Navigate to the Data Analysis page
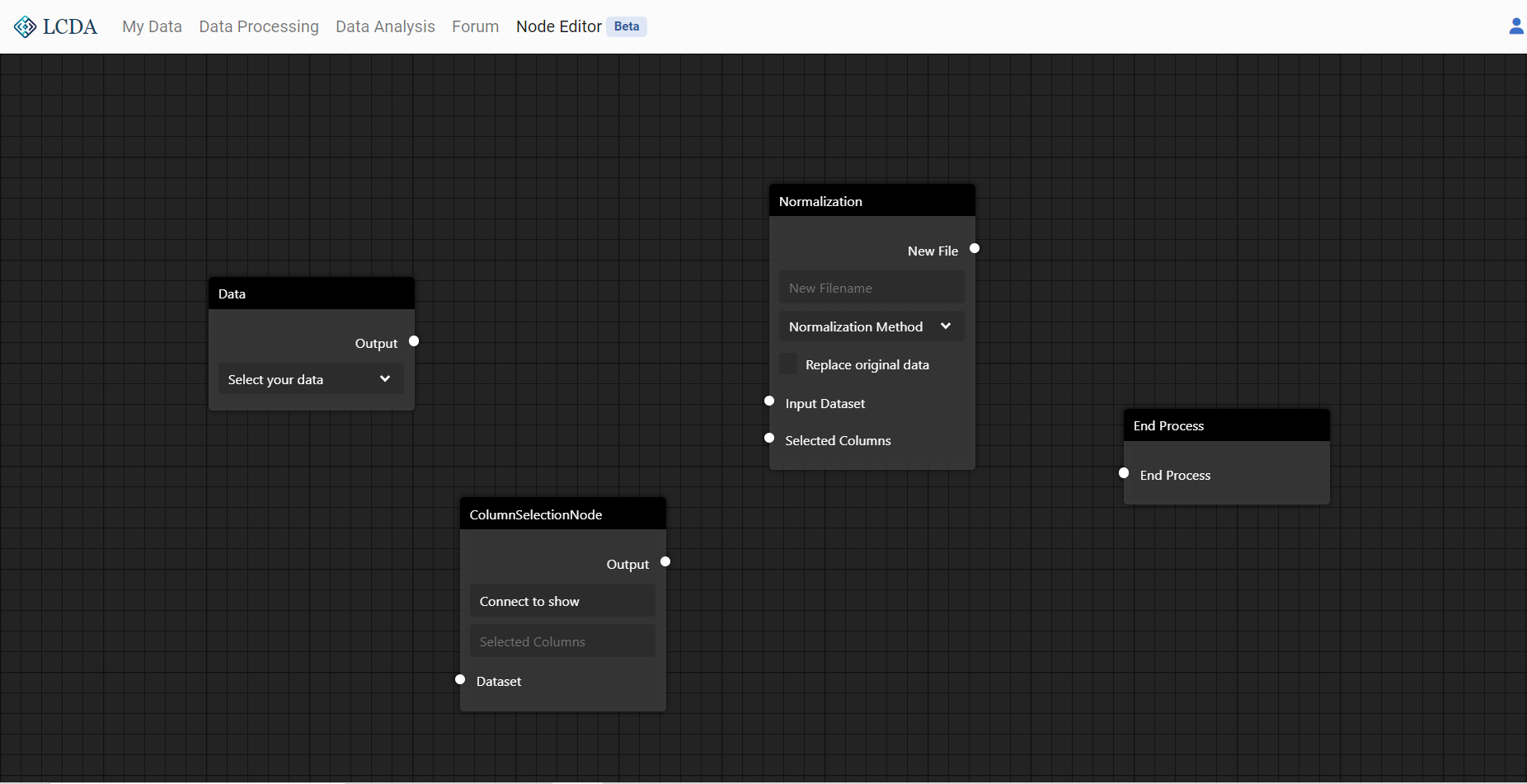Viewport: 1527px width, 784px height. pyautogui.click(x=385, y=26)
